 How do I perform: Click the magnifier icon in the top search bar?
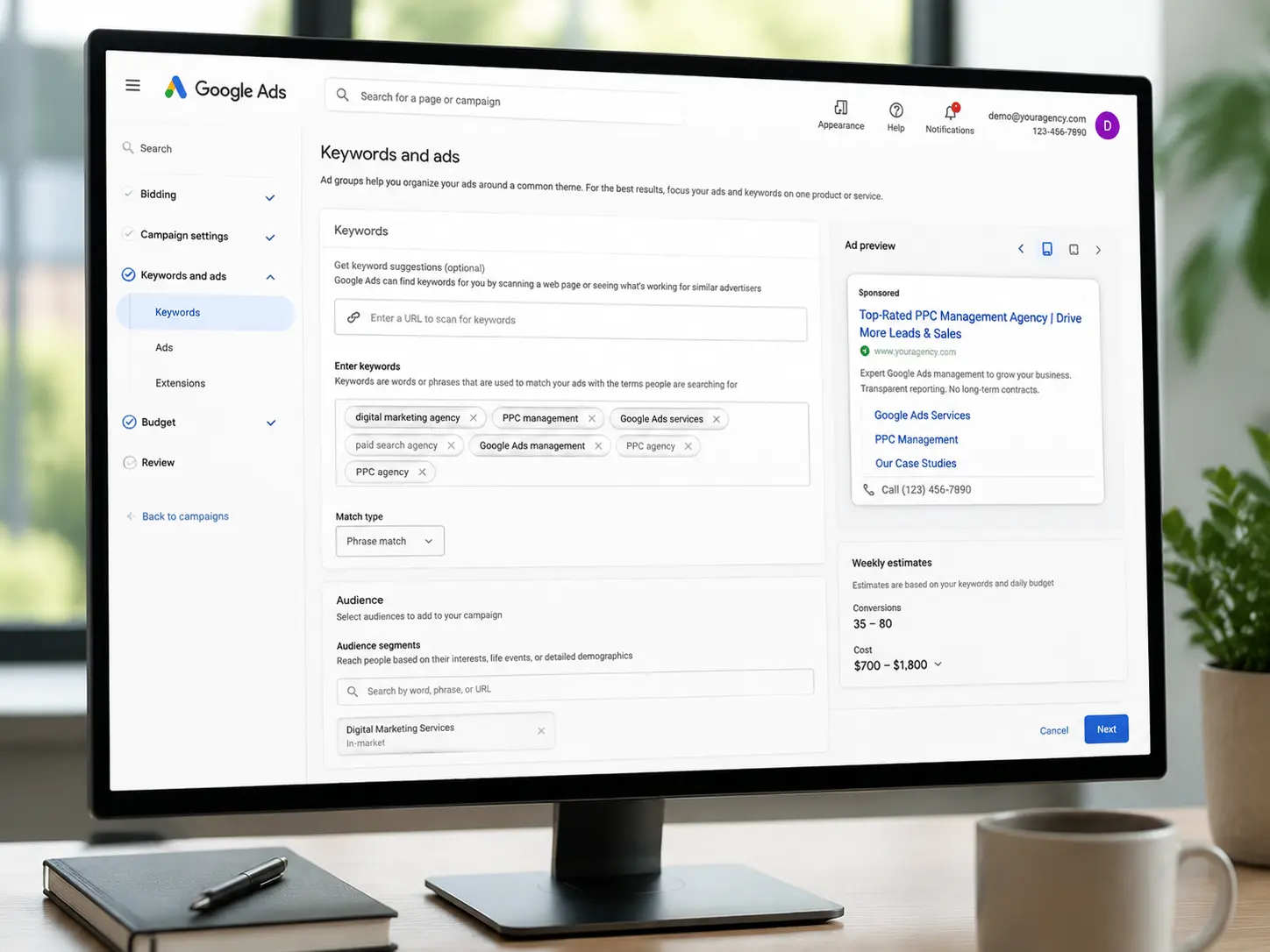click(x=343, y=95)
